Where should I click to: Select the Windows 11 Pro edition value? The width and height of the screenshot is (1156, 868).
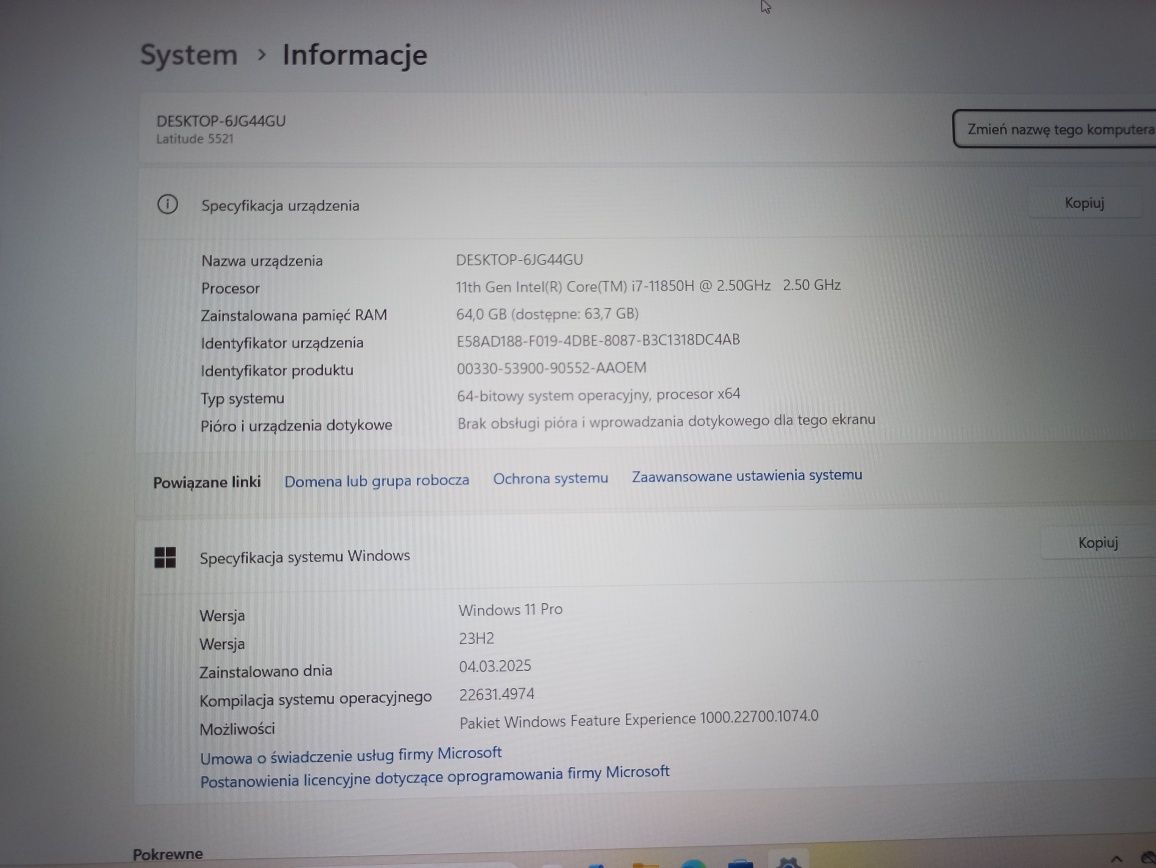(x=510, y=610)
